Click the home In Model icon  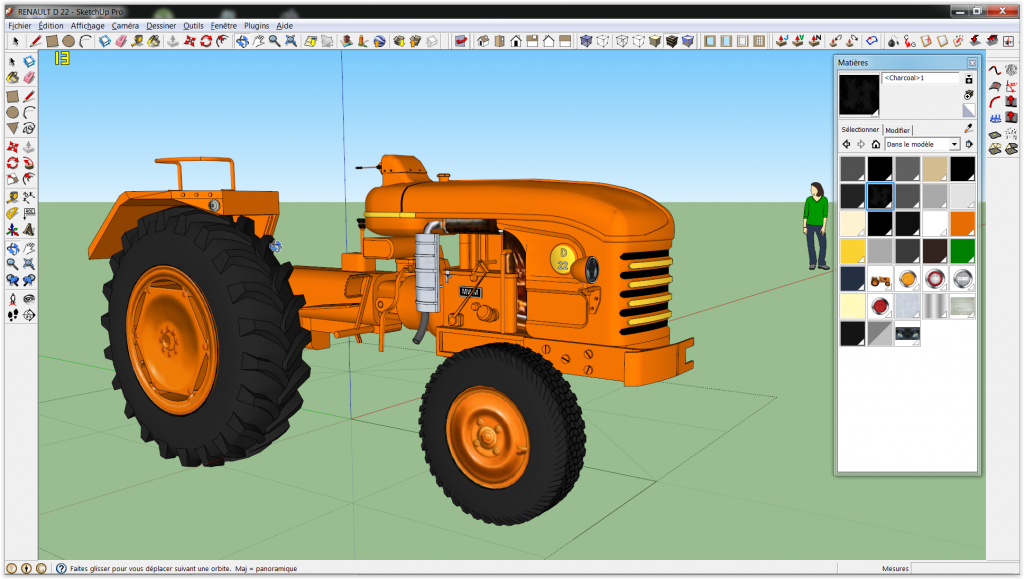(x=876, y=144)
